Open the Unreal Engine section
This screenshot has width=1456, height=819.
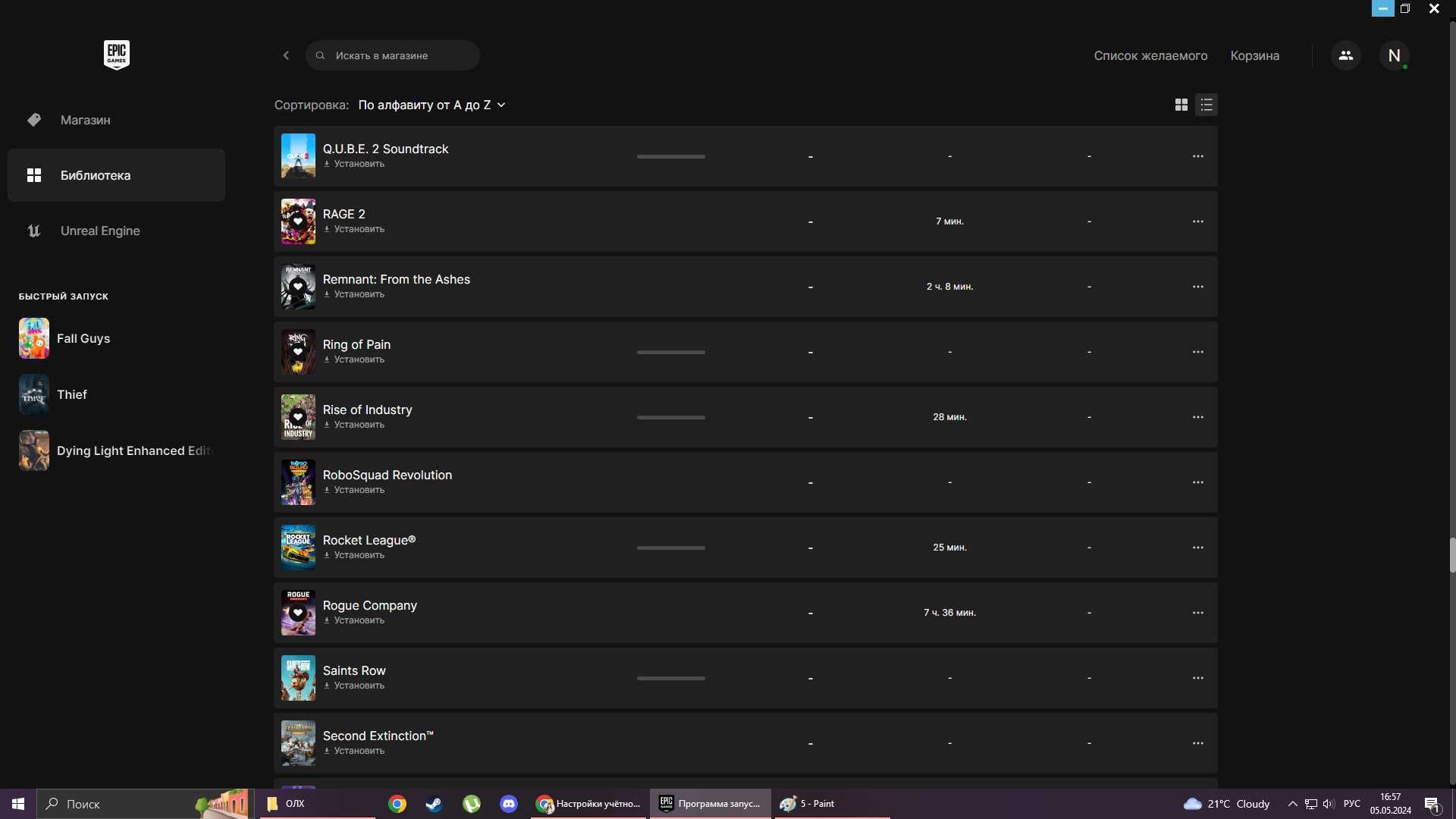pos(116,231)
